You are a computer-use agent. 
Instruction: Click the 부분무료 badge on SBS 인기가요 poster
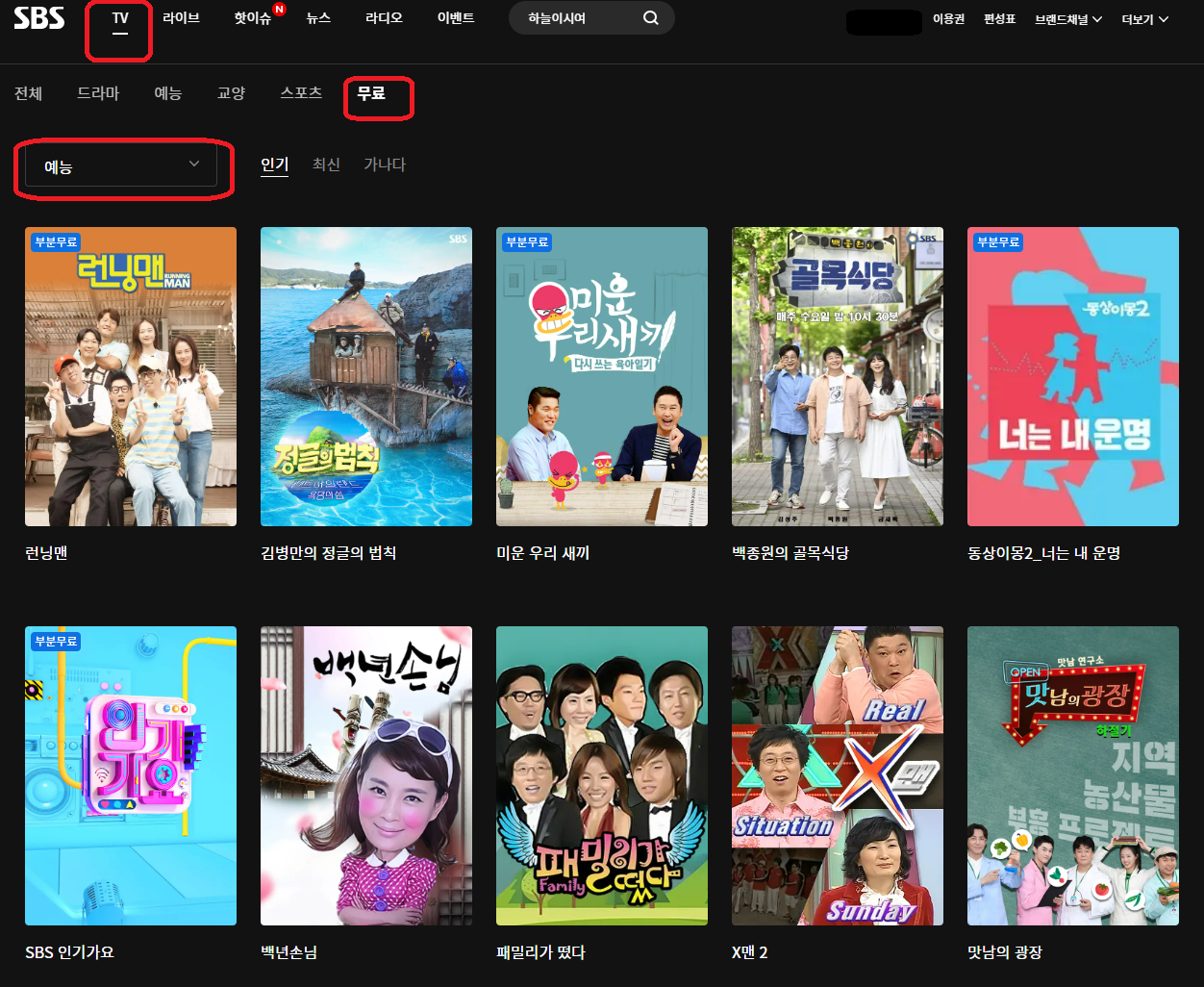56,641
